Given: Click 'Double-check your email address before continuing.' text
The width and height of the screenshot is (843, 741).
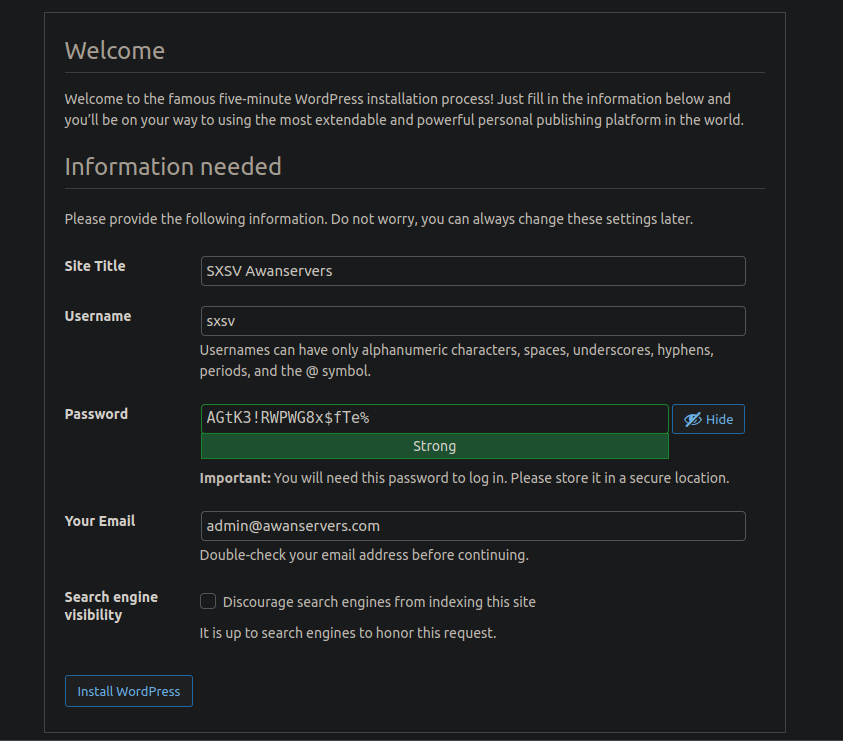Looking at the screenshot, I should coord(364,555).
